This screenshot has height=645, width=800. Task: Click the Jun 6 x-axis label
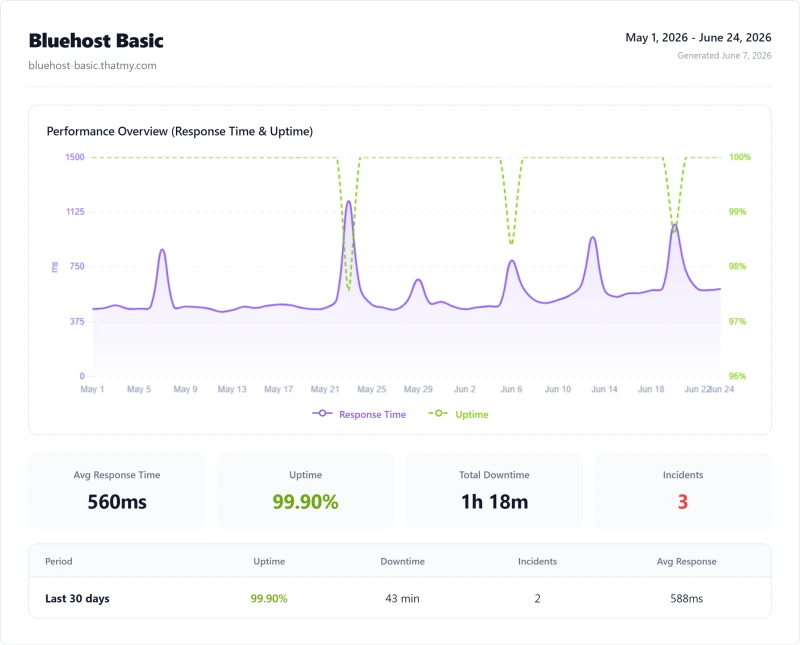[511, 389]
